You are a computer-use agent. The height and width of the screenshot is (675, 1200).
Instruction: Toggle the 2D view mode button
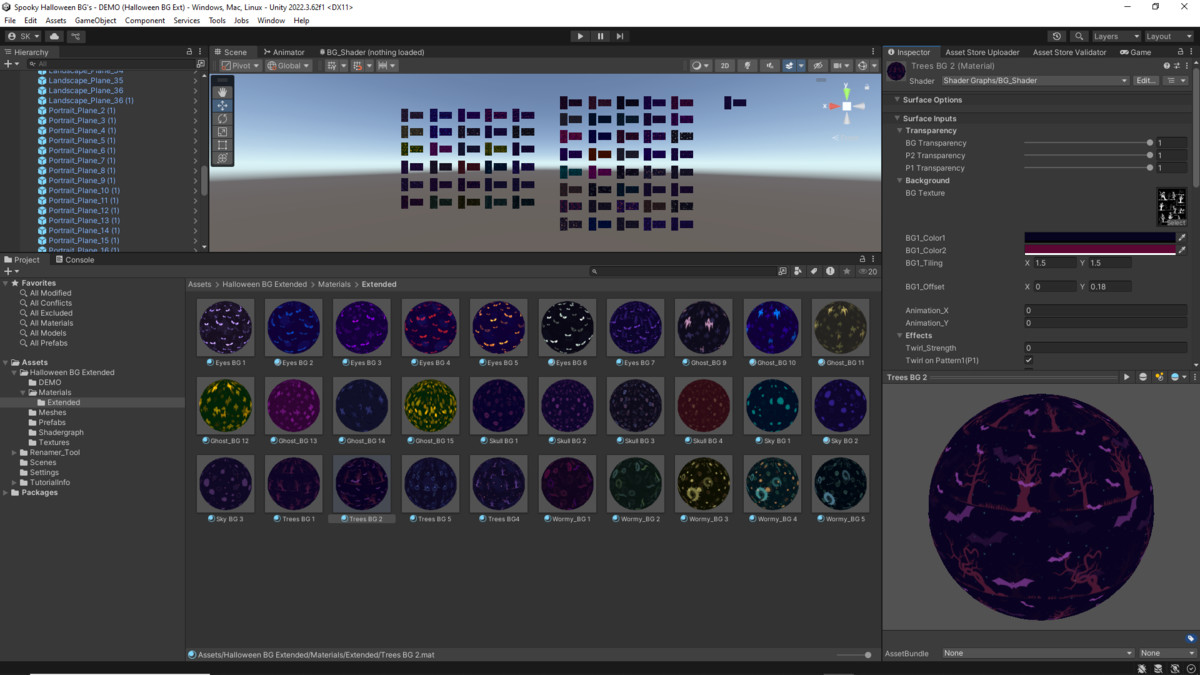click(x=725, y=66)
